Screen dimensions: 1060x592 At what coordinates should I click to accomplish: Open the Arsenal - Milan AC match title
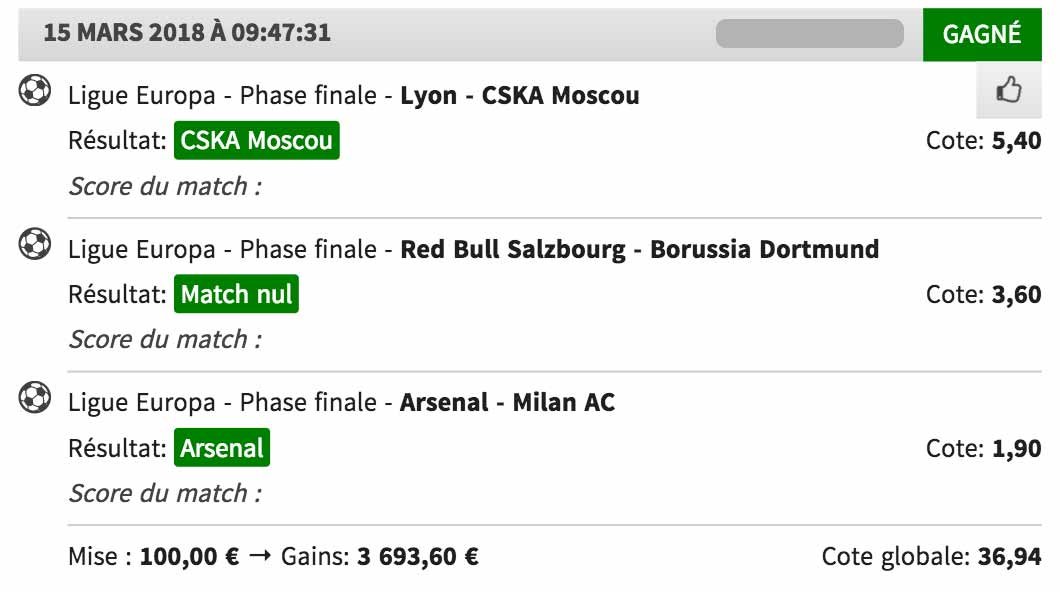[508, 403]
